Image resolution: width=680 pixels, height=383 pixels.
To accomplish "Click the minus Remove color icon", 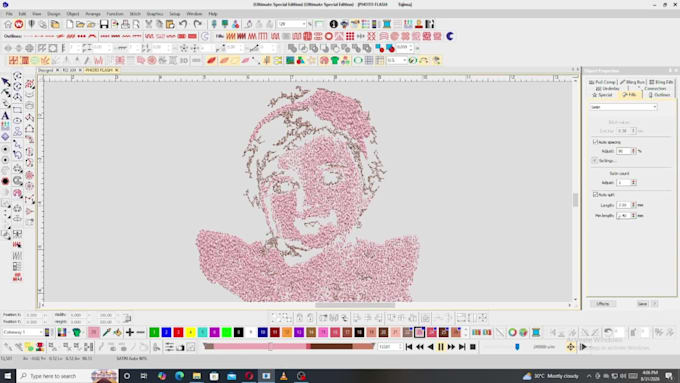I will tap(141, 332).
